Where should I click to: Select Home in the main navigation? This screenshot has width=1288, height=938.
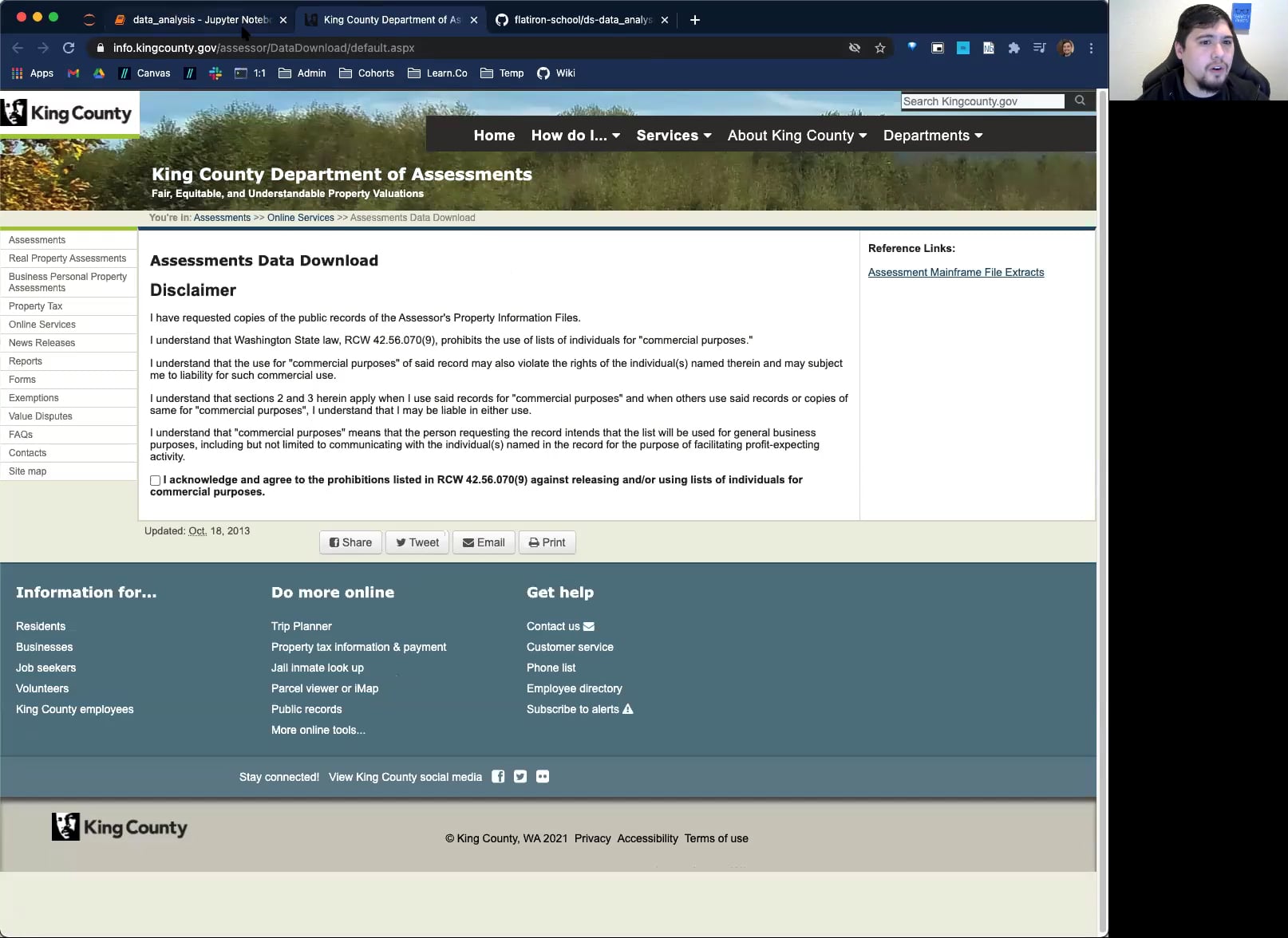(x=494, y=136)
